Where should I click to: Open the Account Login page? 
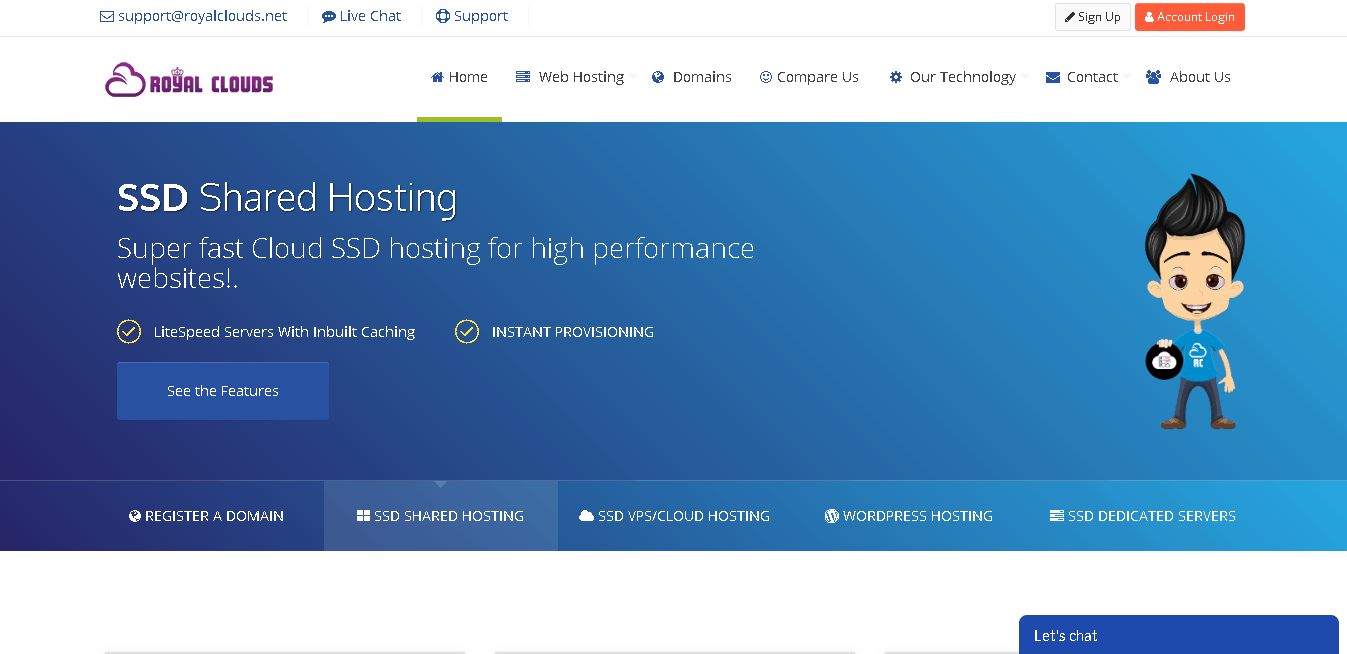pos(1190,17)
